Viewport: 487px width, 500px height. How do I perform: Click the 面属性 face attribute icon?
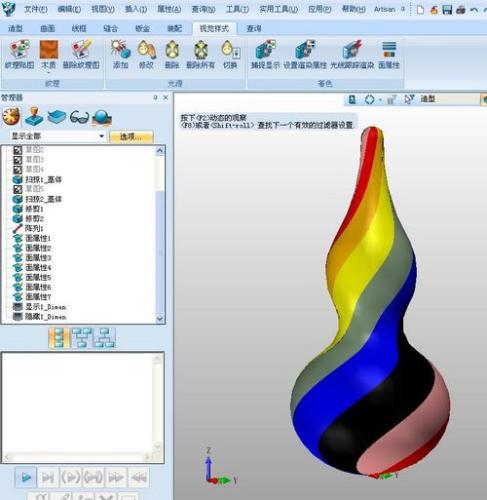click(389, 50)
